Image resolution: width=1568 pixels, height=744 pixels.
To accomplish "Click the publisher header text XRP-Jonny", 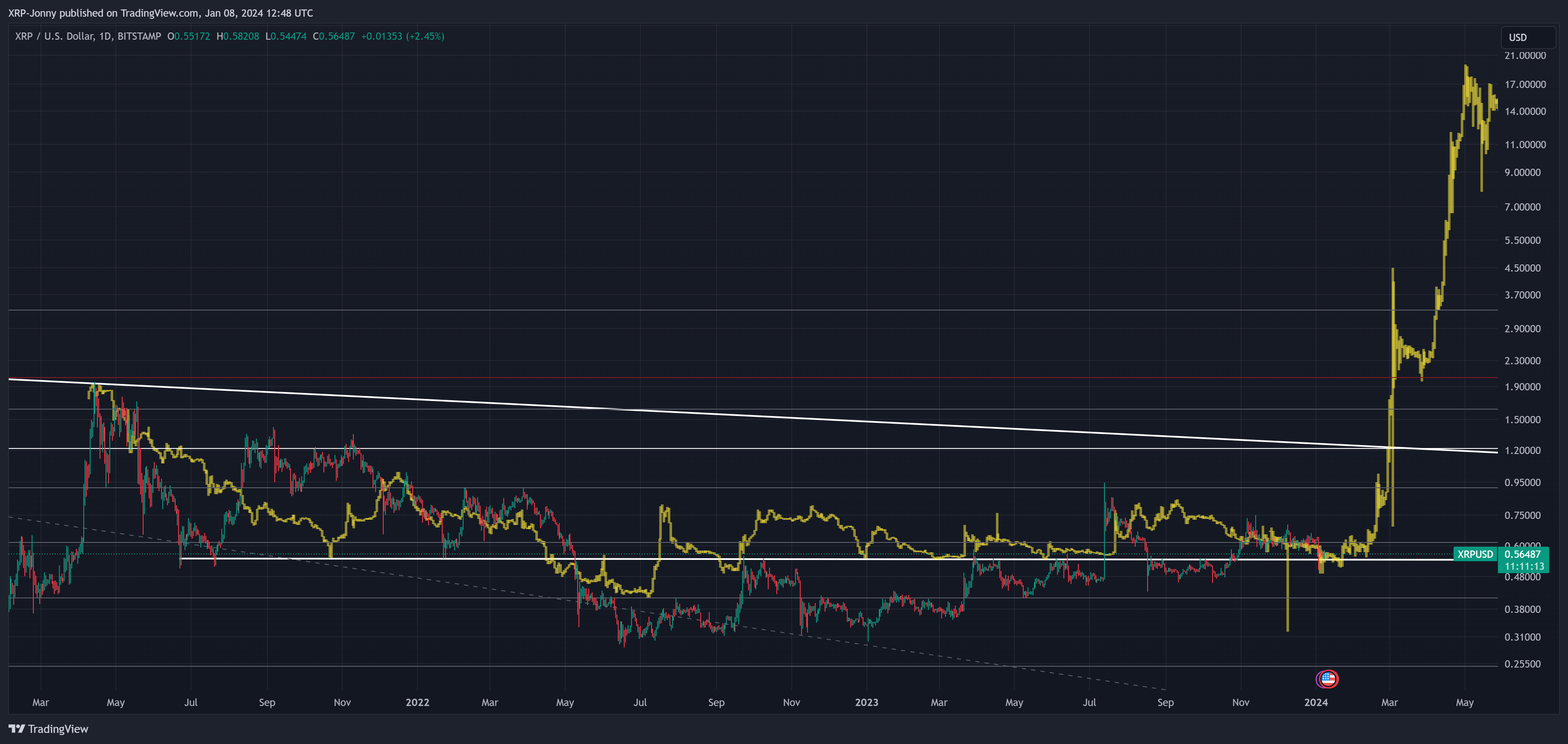I will point(32,13).
